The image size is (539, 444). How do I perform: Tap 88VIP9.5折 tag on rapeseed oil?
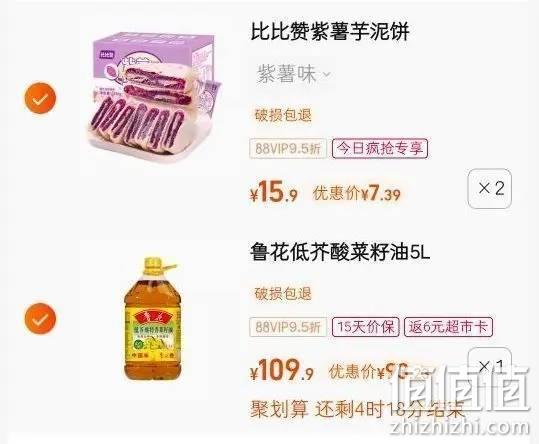(x=288, y=327)
